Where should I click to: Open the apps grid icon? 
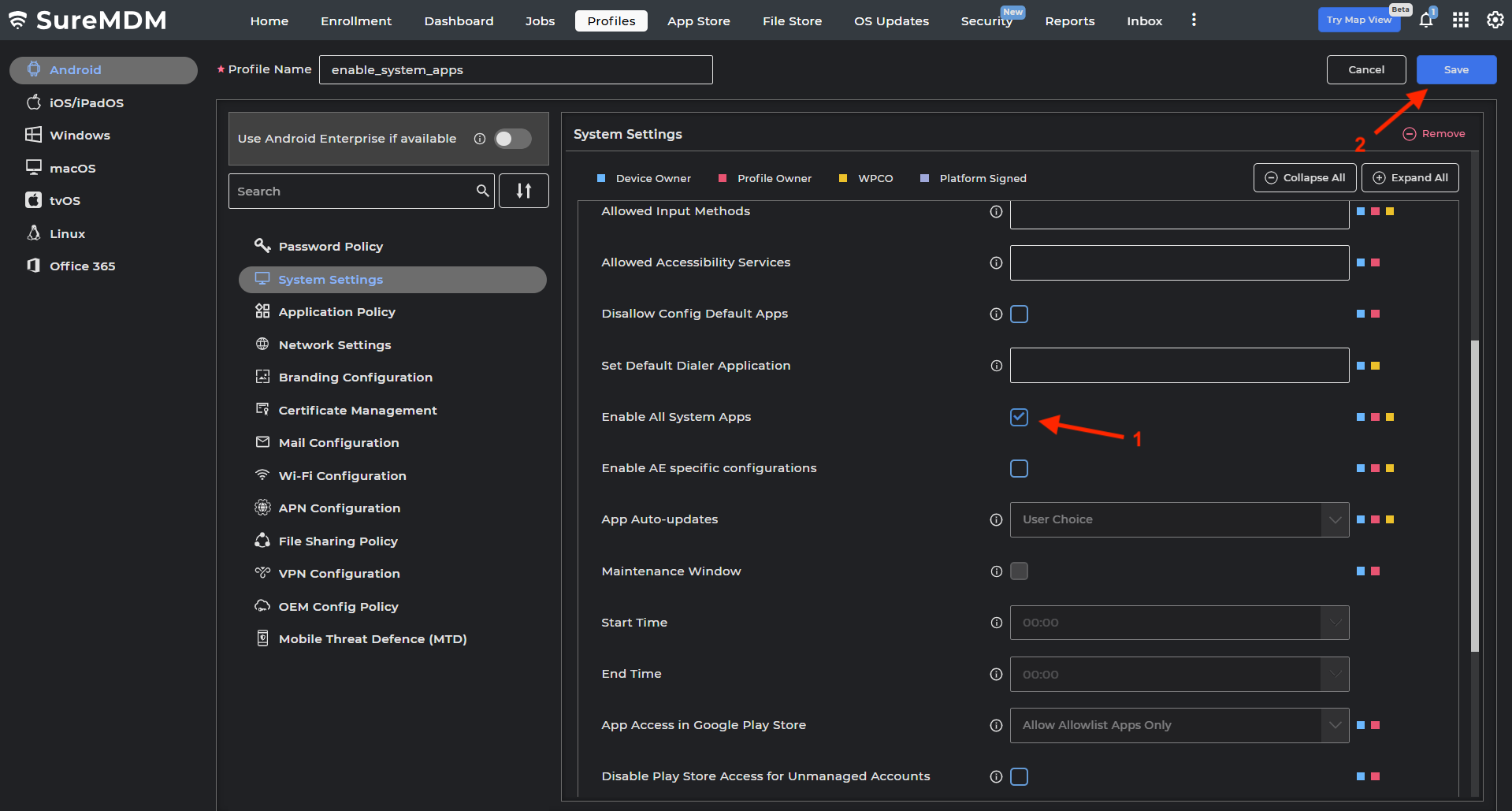tap(1460, 20)
